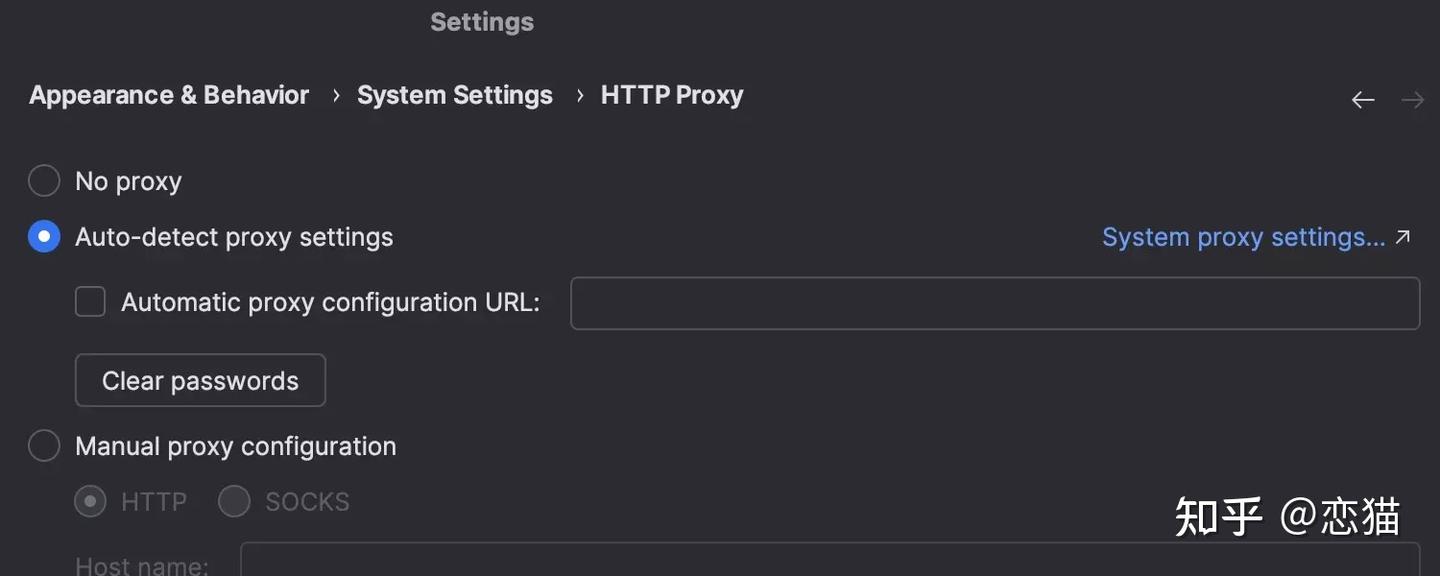Click the Manual proxy configuration label
1440x576 pixels.
point(236,445)
